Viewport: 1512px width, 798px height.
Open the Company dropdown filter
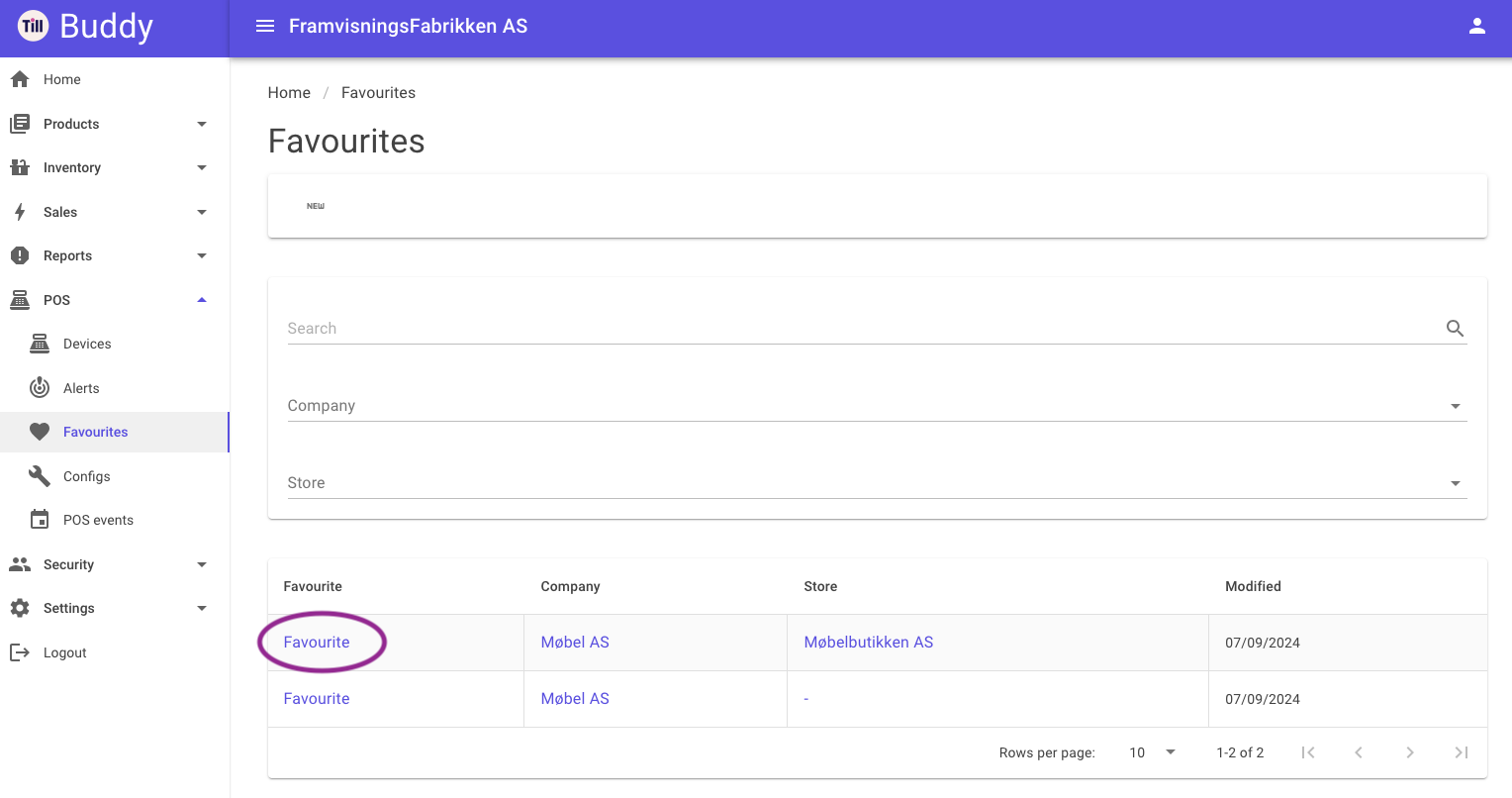pyautogui.click(x=877, y=406)
